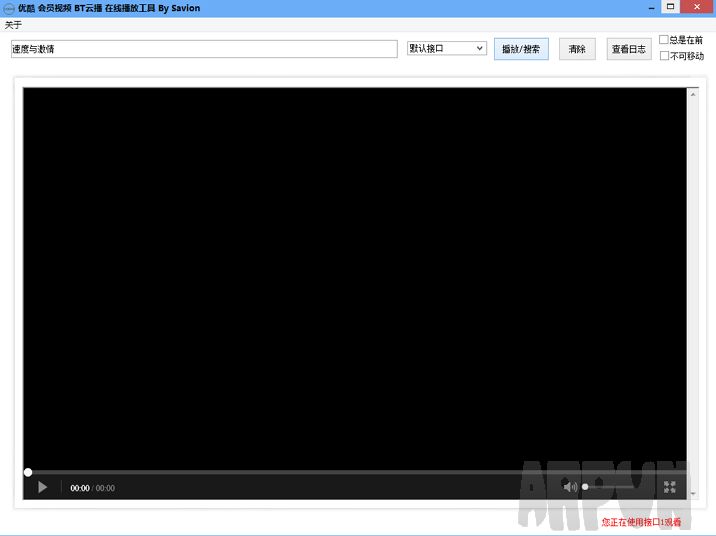Adjust the volume slider knob

coord(586,487)
